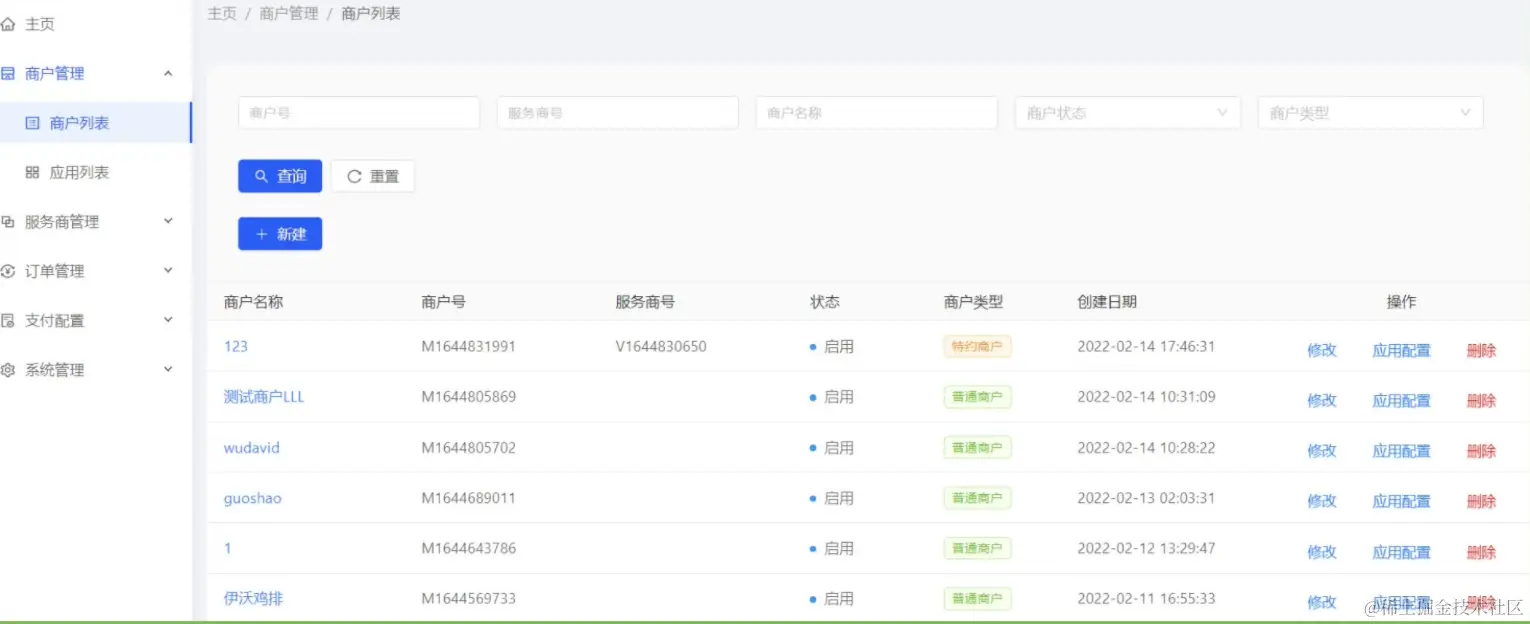The width and height of the screenshot is (1530, 624).
Task: Click date 2022-02-13 02:03:31
Action: pos(1146,498)
